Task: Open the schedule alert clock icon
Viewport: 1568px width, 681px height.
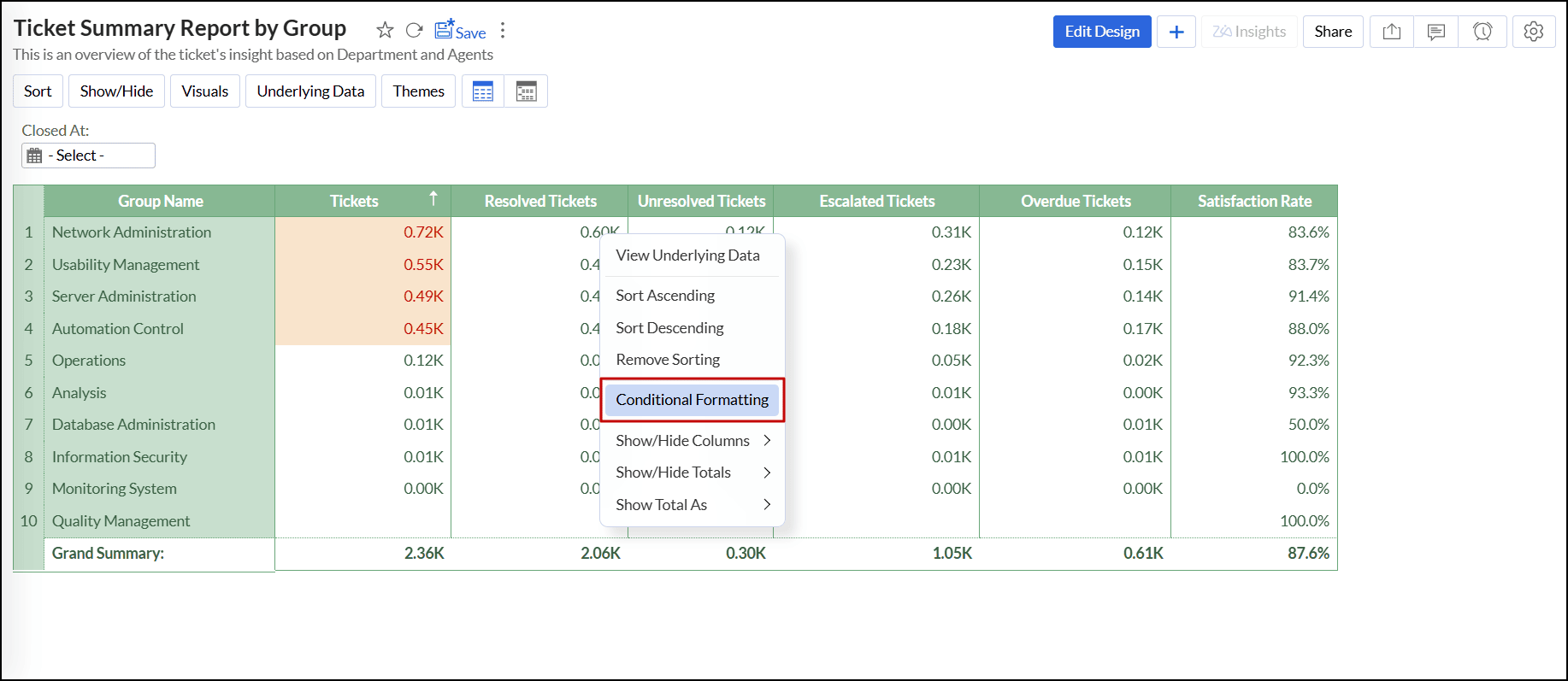Action: (x=1483, y=32)
